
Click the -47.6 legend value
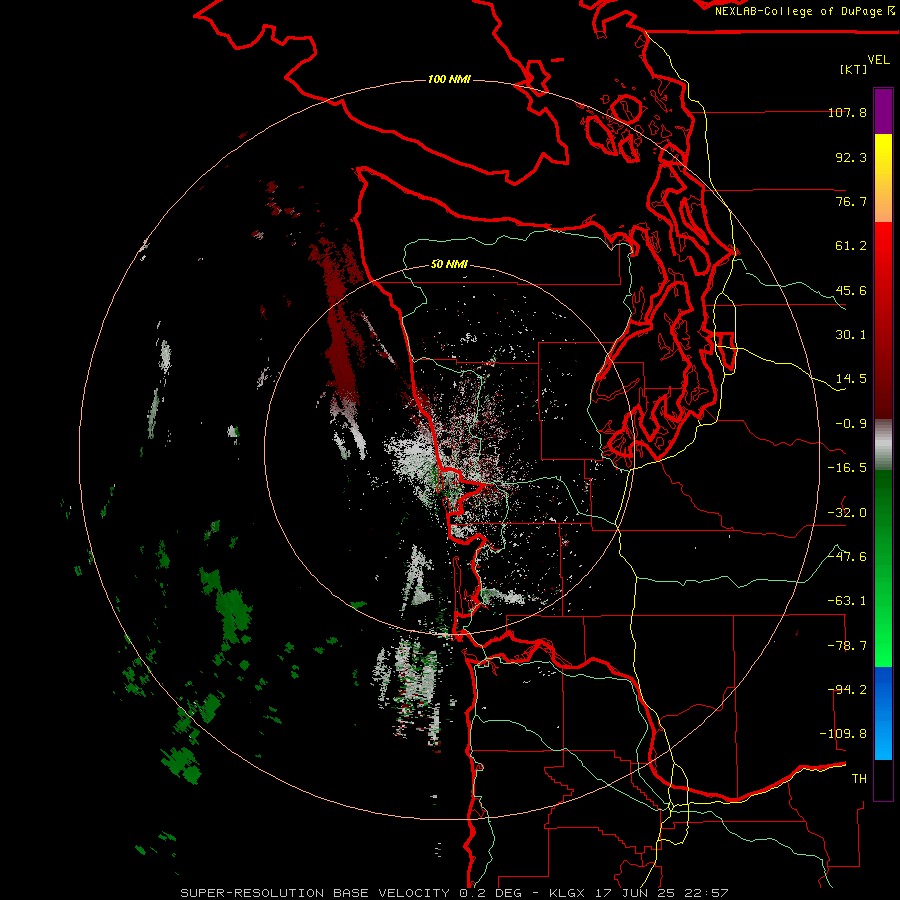pos(847,557)
